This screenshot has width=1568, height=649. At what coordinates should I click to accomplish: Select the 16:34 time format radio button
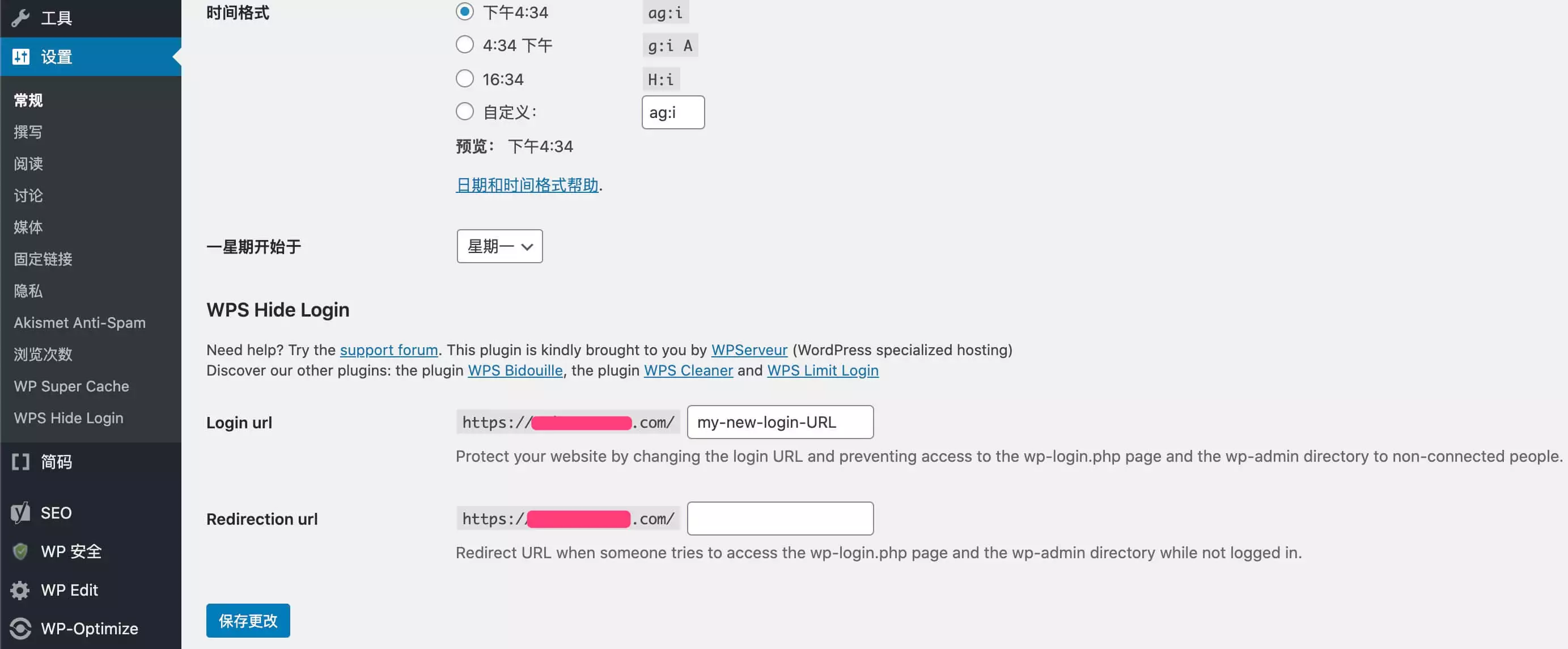point(464,78)
